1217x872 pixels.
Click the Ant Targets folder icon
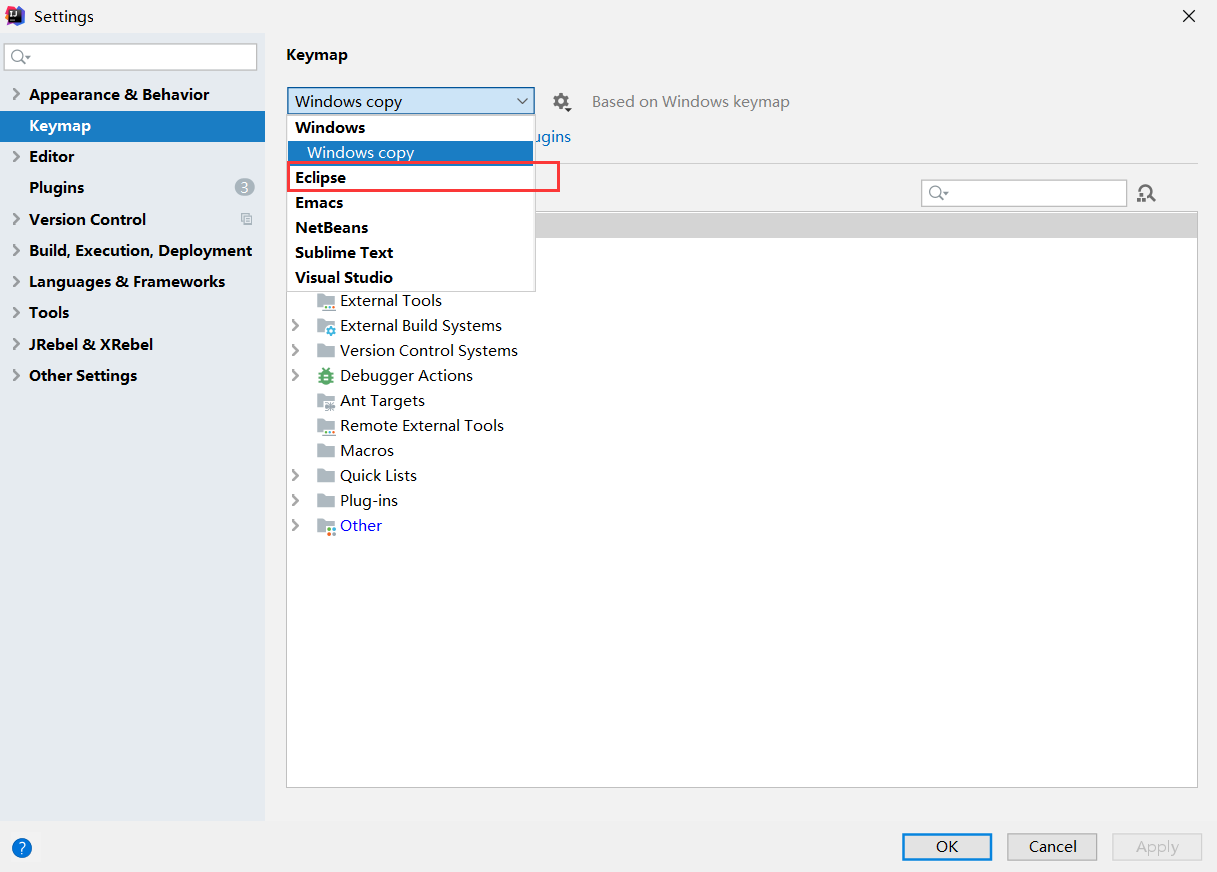point(326,401)
